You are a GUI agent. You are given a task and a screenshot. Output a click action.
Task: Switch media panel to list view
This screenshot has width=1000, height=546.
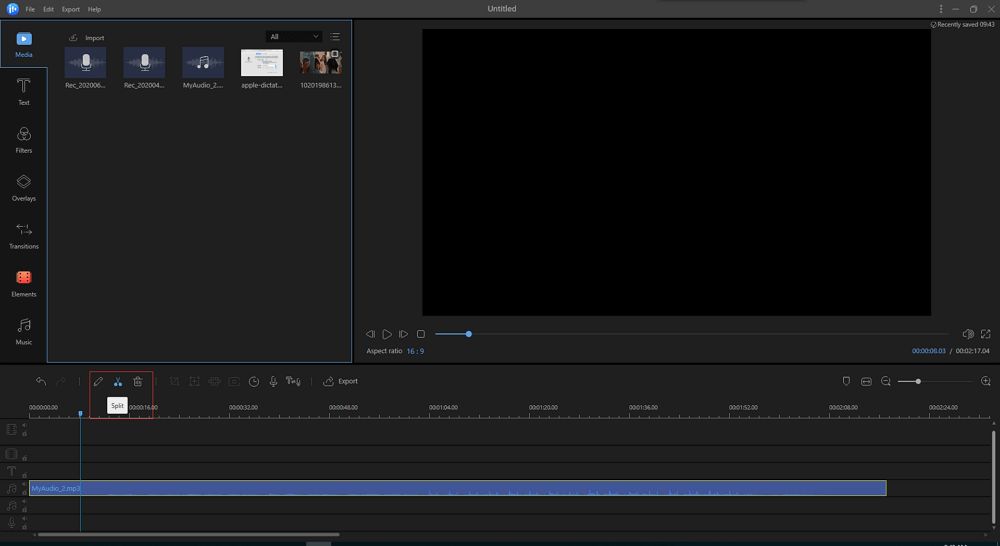335,37
